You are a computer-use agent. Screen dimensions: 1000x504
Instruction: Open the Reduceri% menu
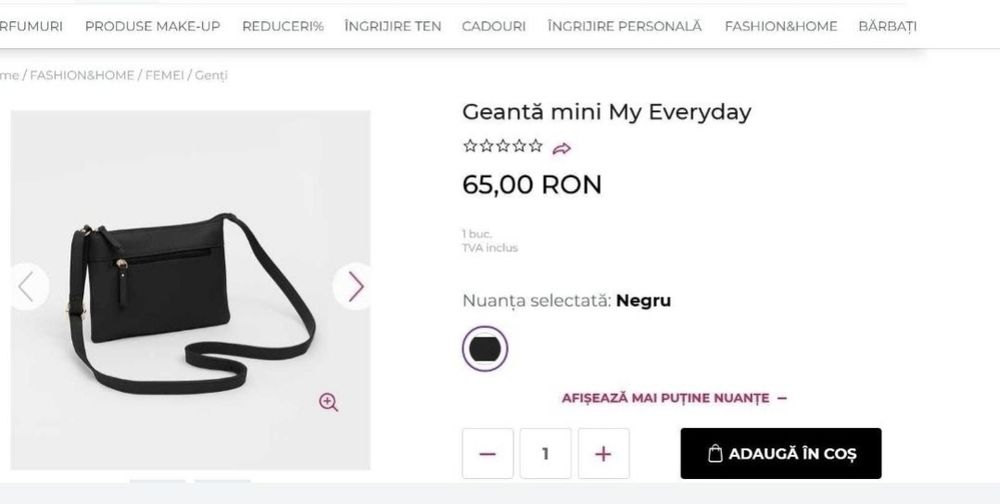tap(283, 26)
